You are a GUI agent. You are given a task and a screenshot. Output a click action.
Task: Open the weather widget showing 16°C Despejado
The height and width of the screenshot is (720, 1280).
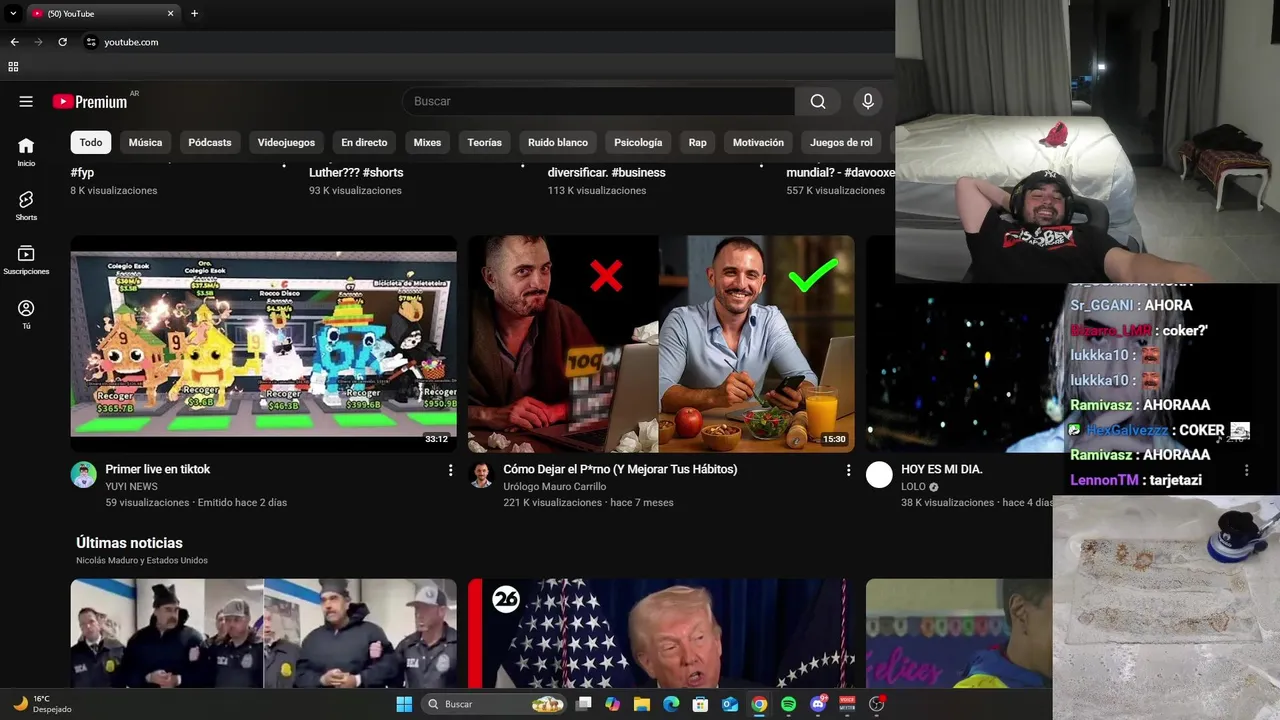click(42, 704)
